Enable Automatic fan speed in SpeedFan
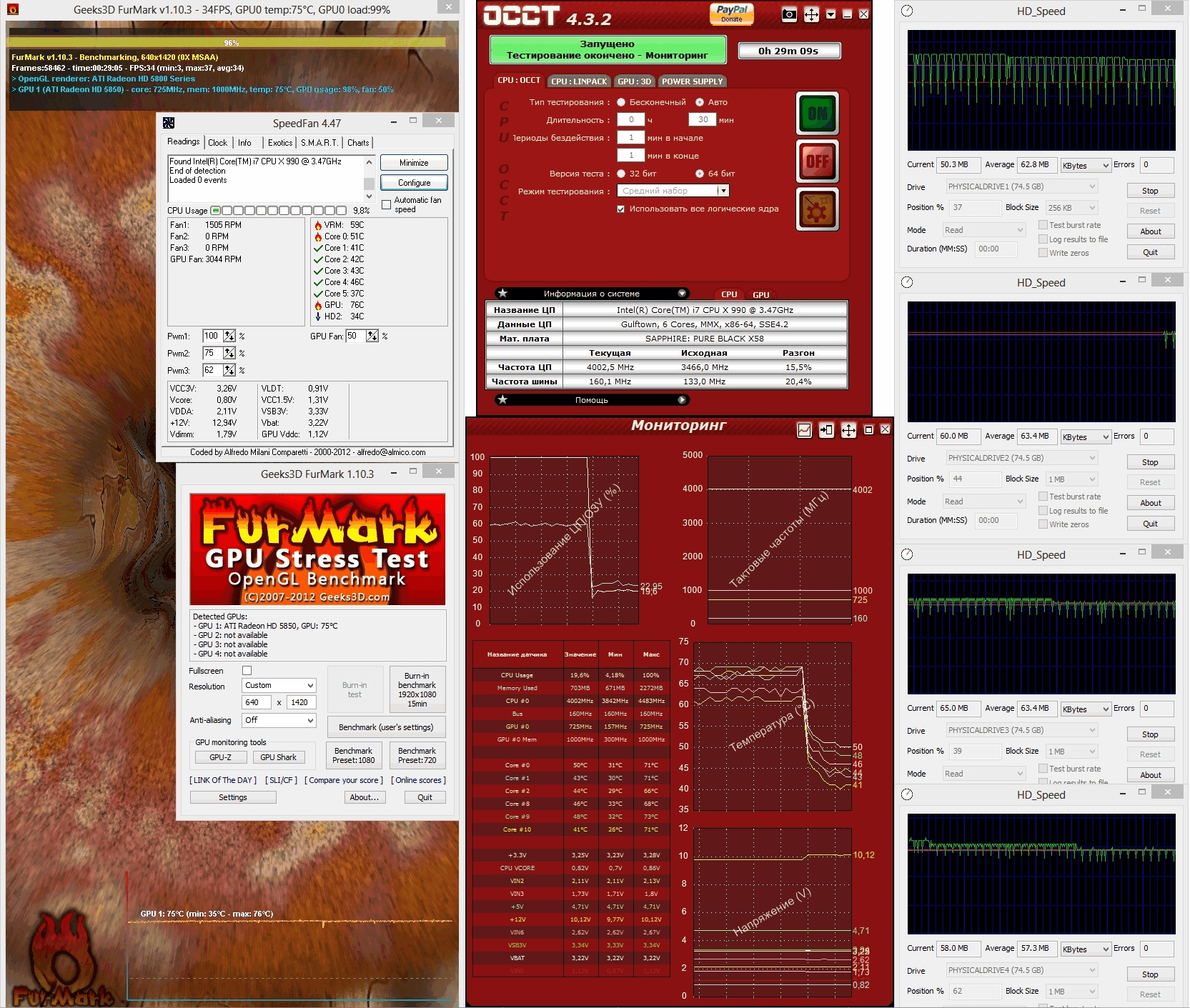 (387, 205)
